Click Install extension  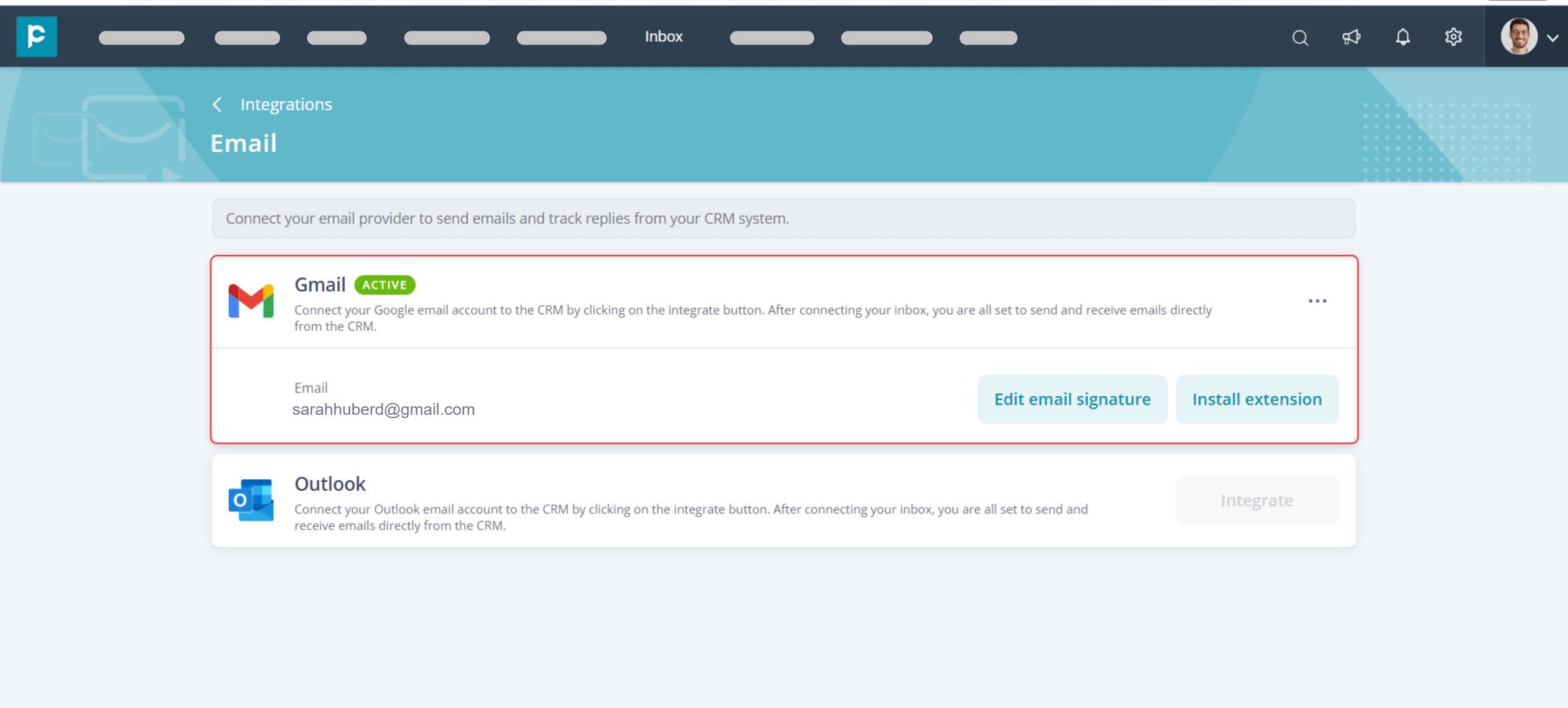coord(1258,398)
